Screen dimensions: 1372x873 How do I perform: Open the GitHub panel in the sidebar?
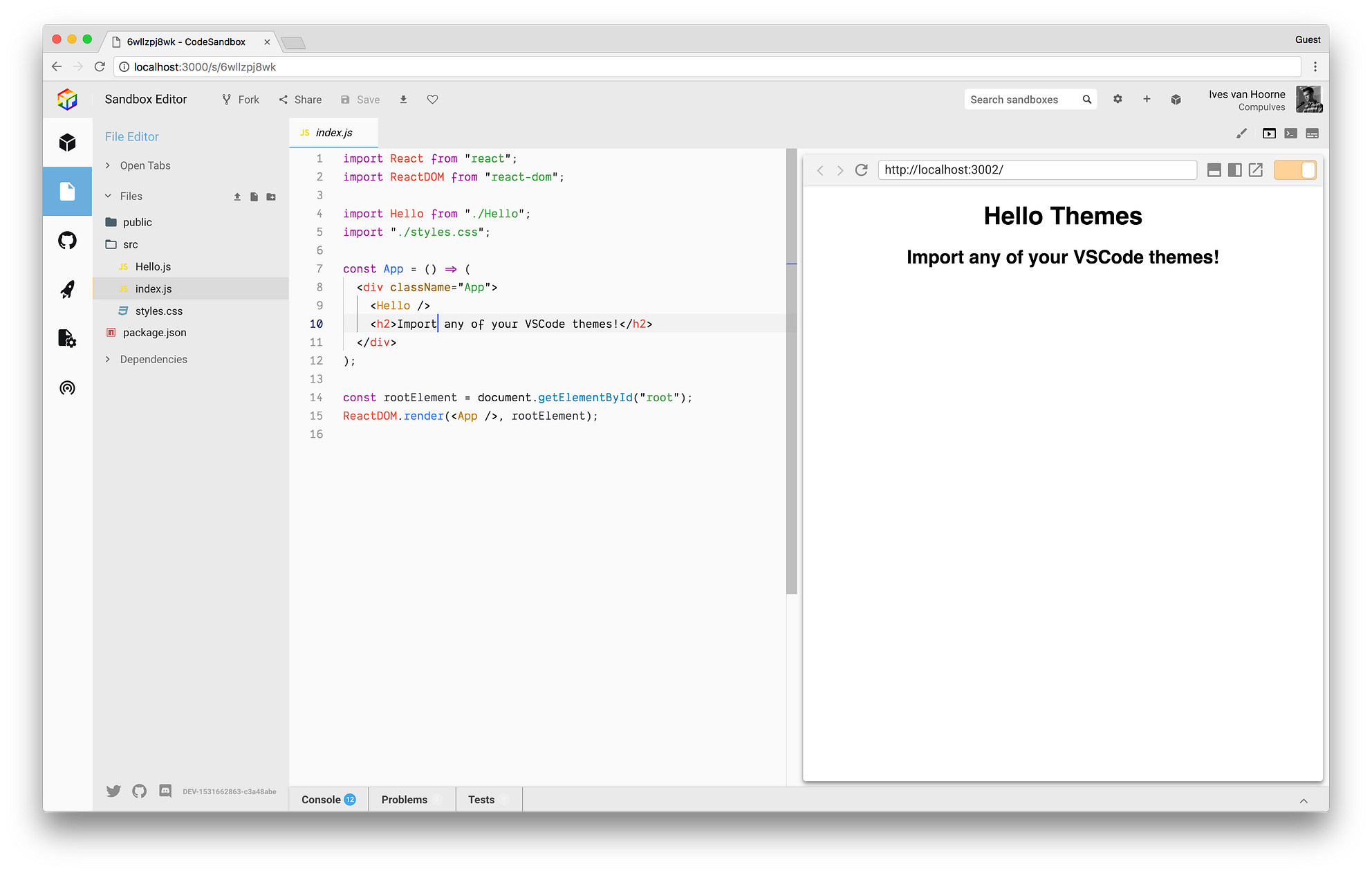tap(67, 241)
